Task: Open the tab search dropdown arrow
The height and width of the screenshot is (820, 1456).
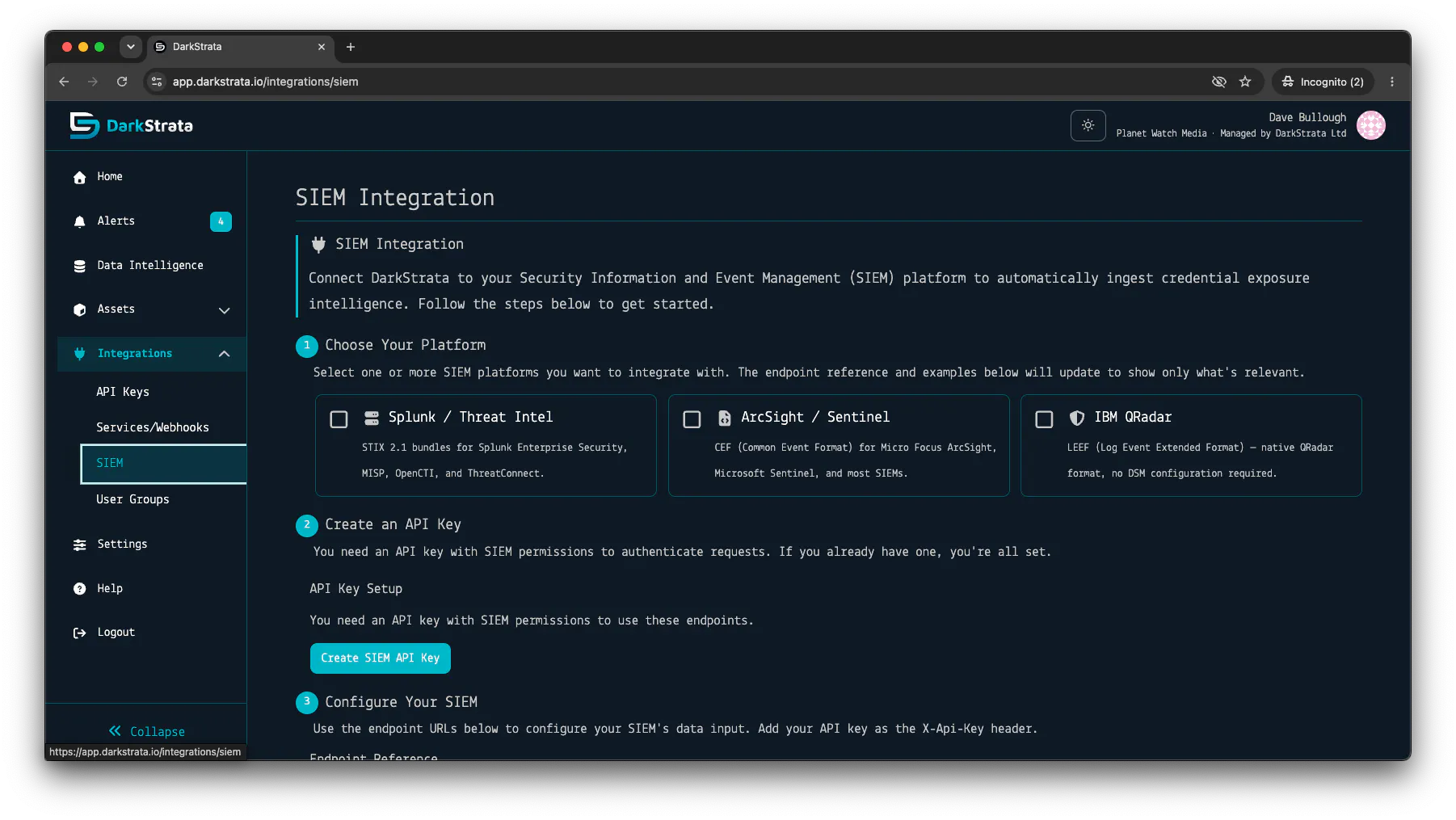Action: tap(131, 47)
